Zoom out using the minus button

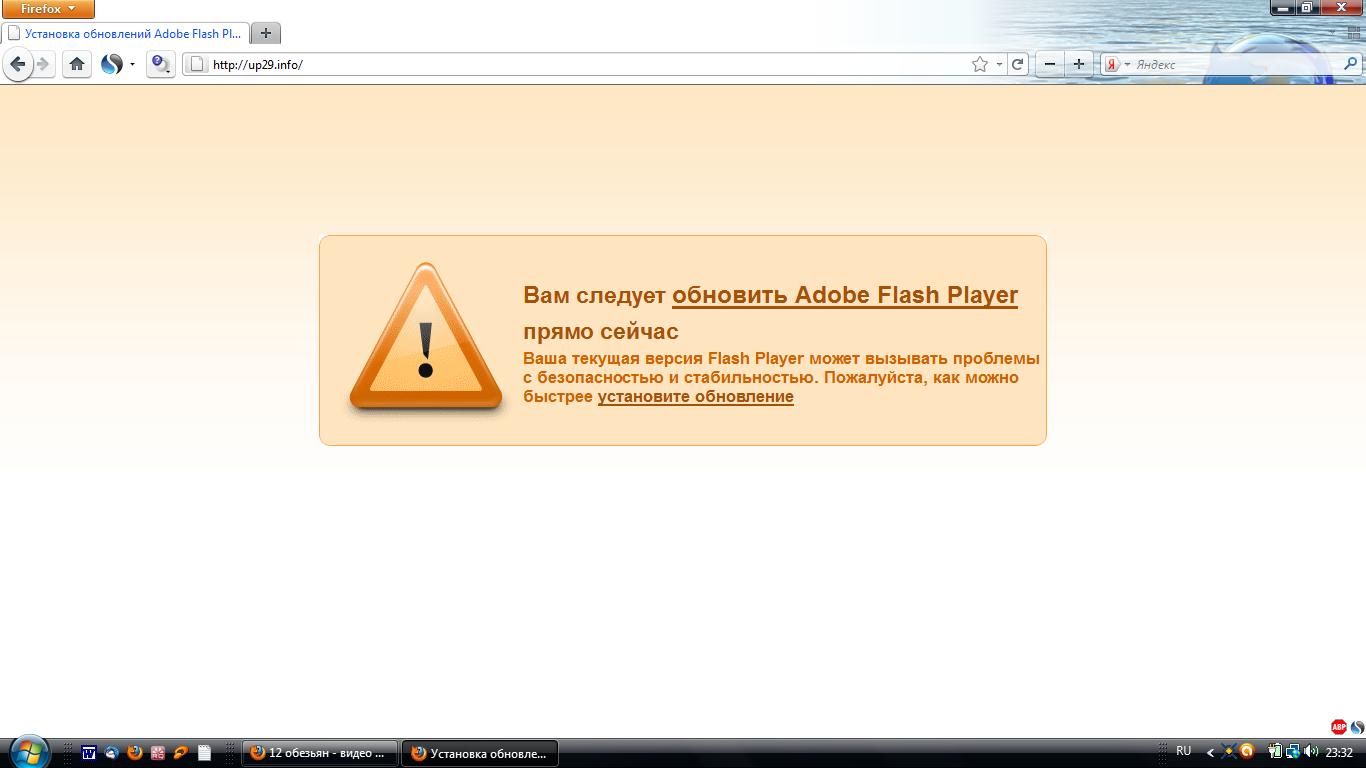point(1049,64)
